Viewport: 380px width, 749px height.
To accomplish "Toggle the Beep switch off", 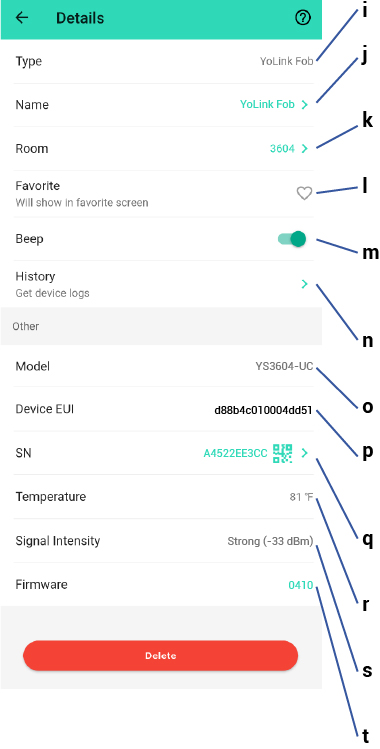I will (292, 239).
